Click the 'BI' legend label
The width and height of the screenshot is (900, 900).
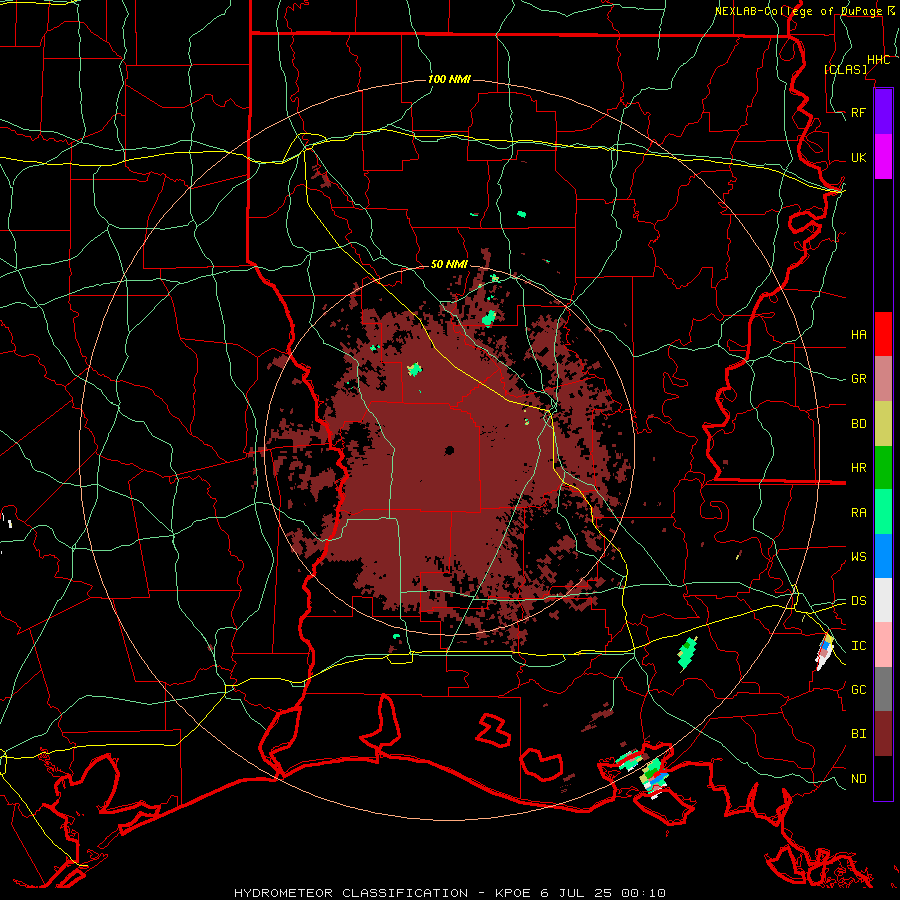tap(858, 734)
